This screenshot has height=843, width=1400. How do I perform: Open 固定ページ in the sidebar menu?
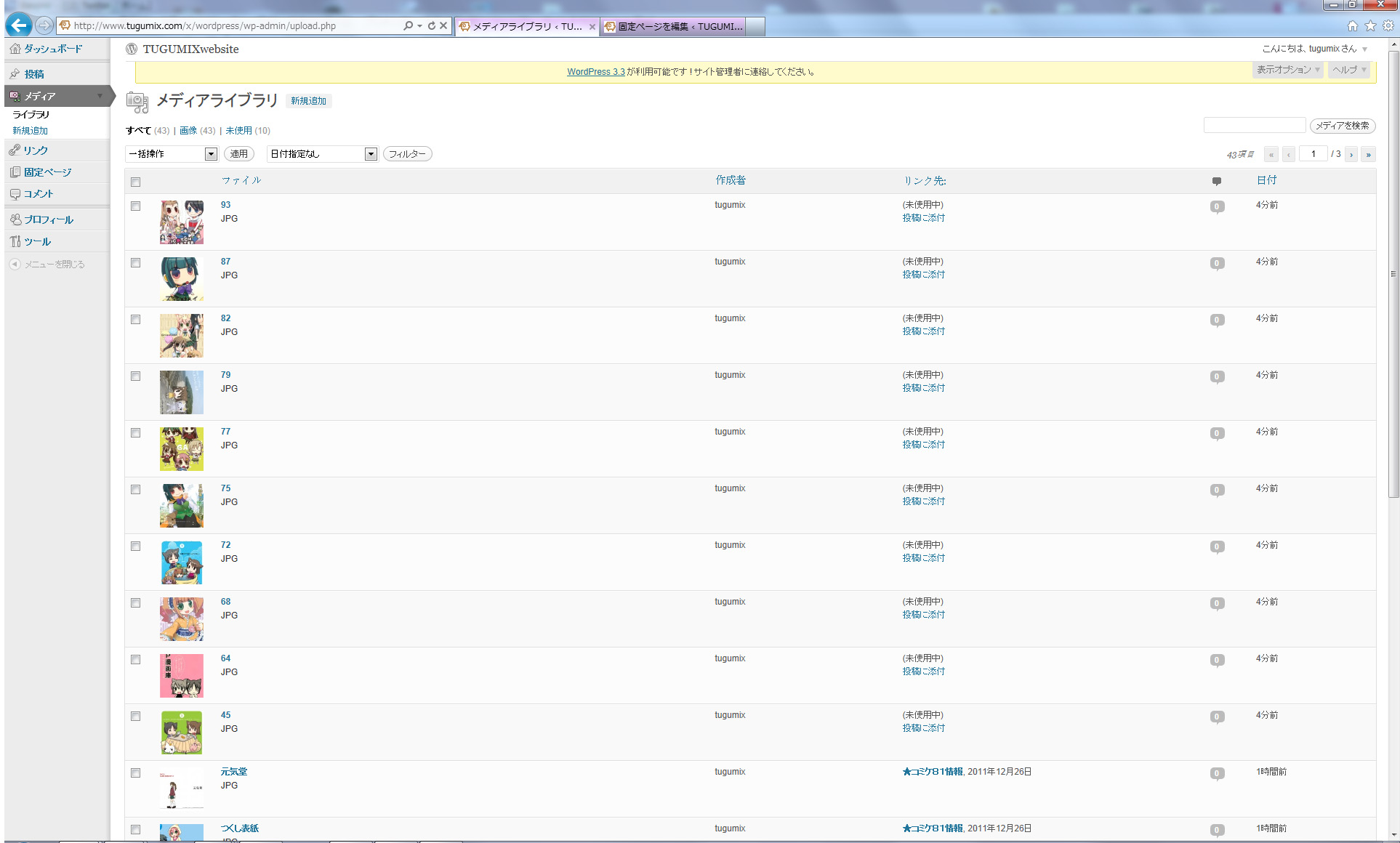(47, 172)
